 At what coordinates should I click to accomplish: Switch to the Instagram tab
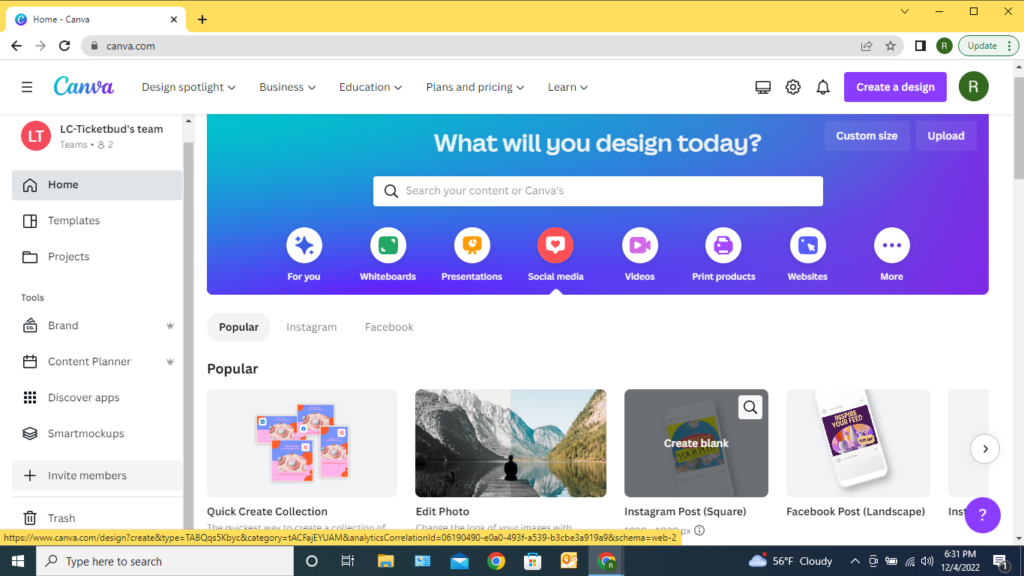312,327
